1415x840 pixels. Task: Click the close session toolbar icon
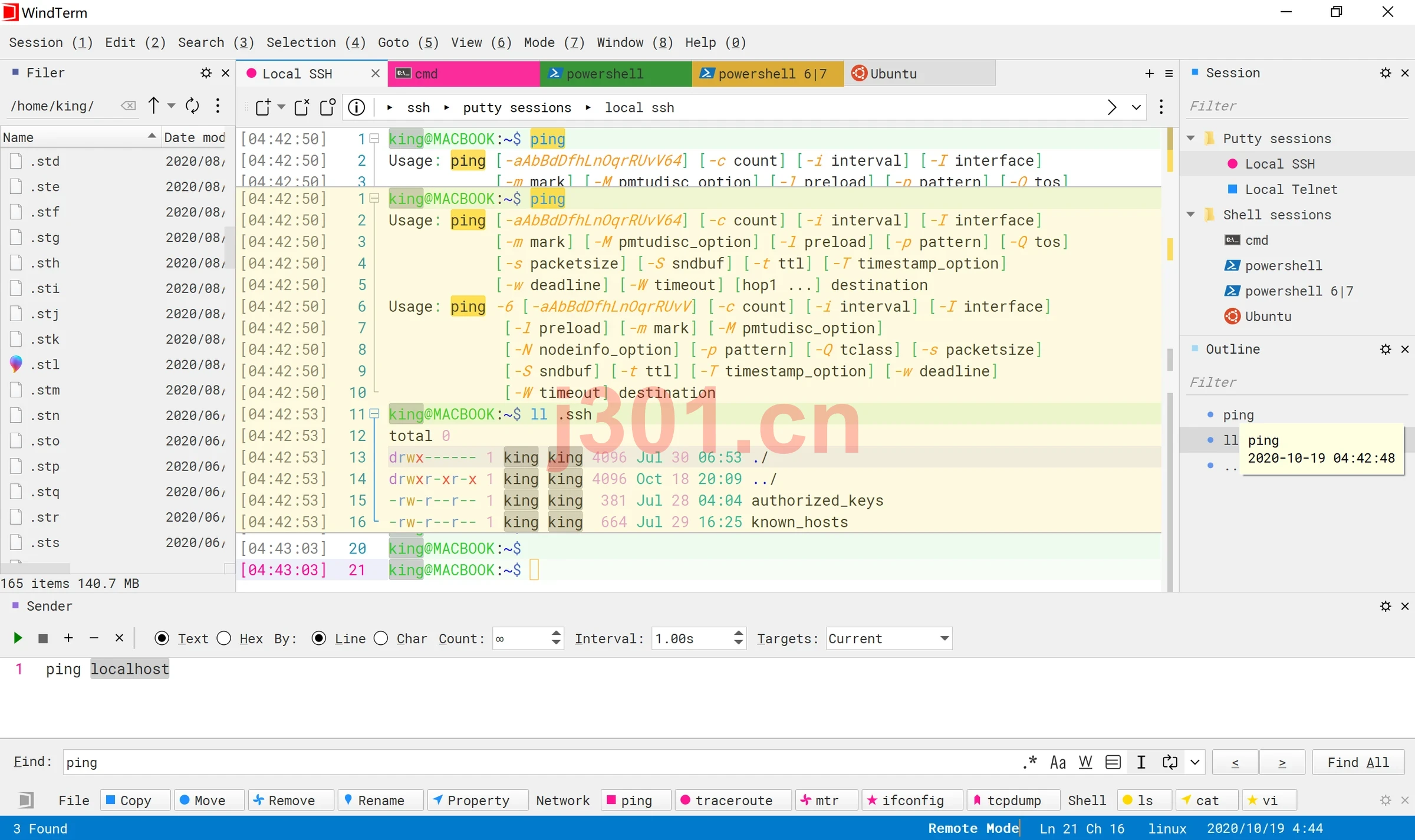(x=302, y=107)
